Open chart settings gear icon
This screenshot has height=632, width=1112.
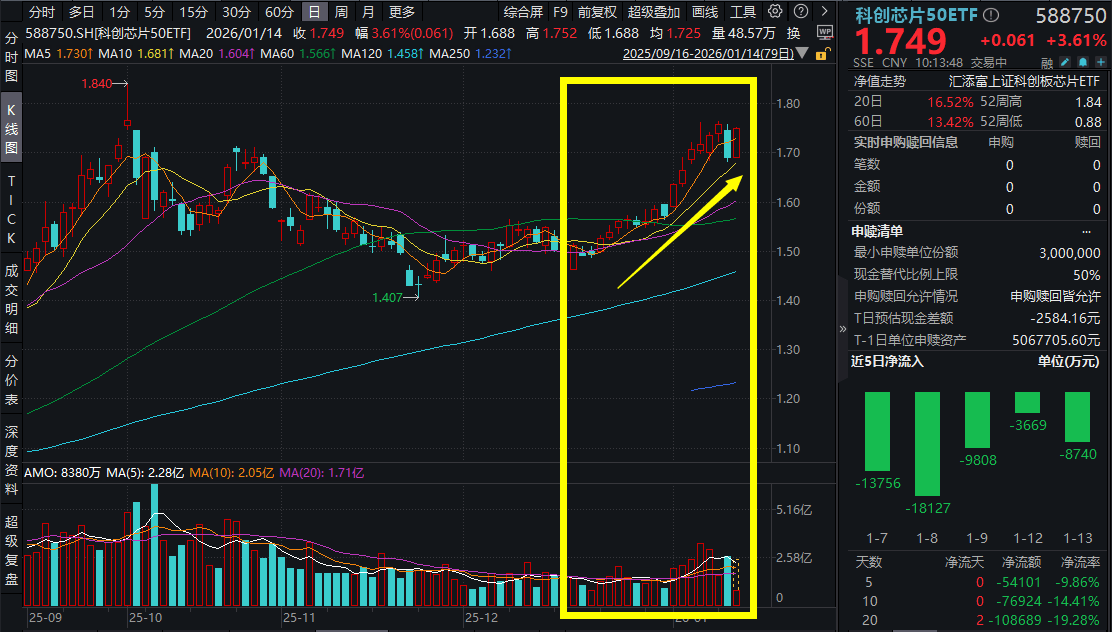pos(776,12)
